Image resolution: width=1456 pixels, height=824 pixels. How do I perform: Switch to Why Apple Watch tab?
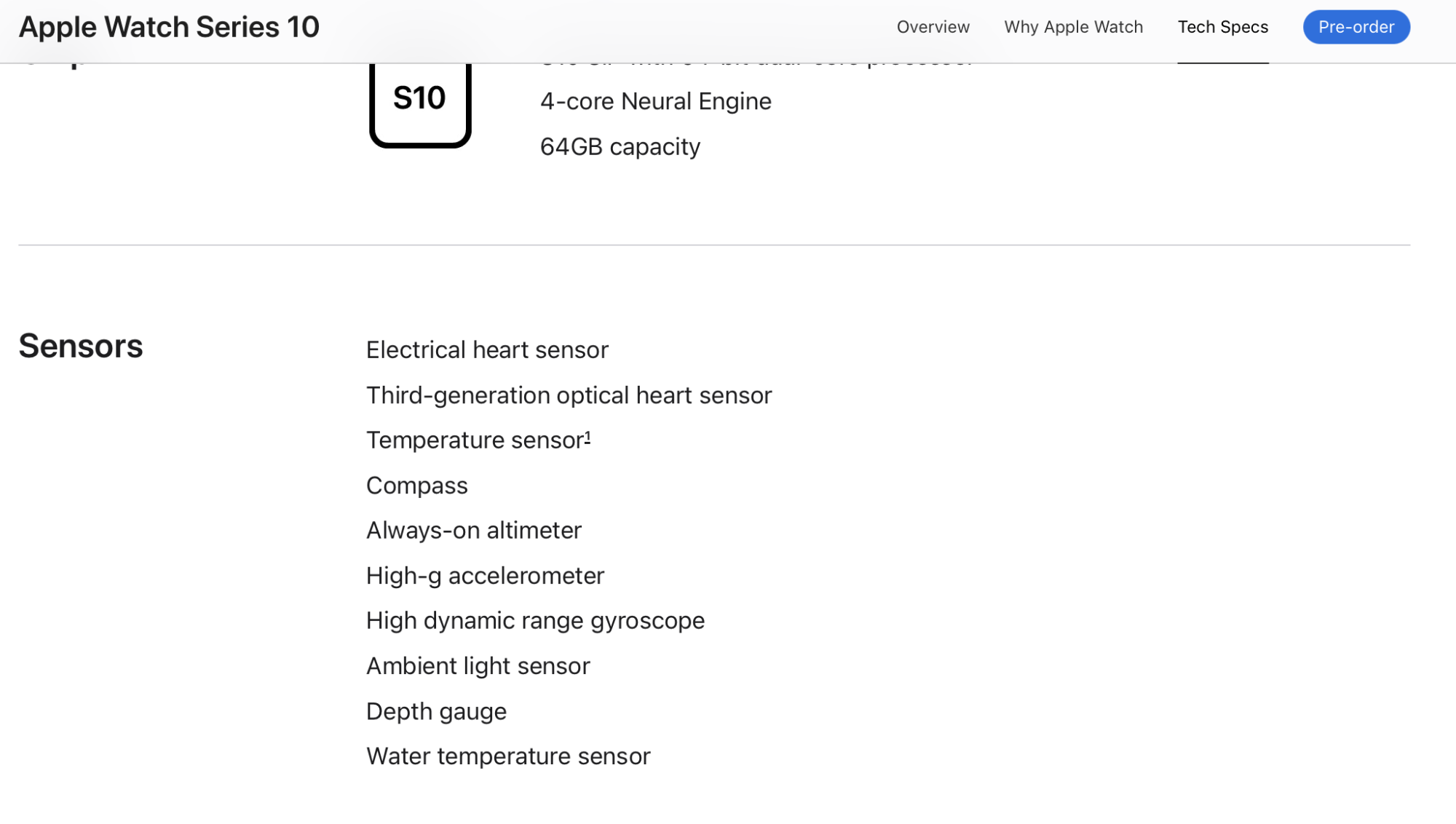[1073, 27]
